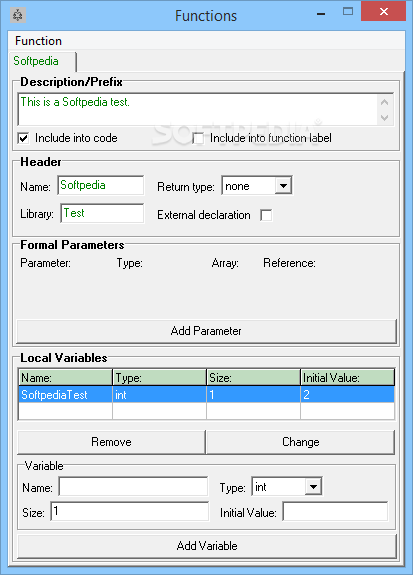Open the Function menu
The image size is (413, 575).
38,41
